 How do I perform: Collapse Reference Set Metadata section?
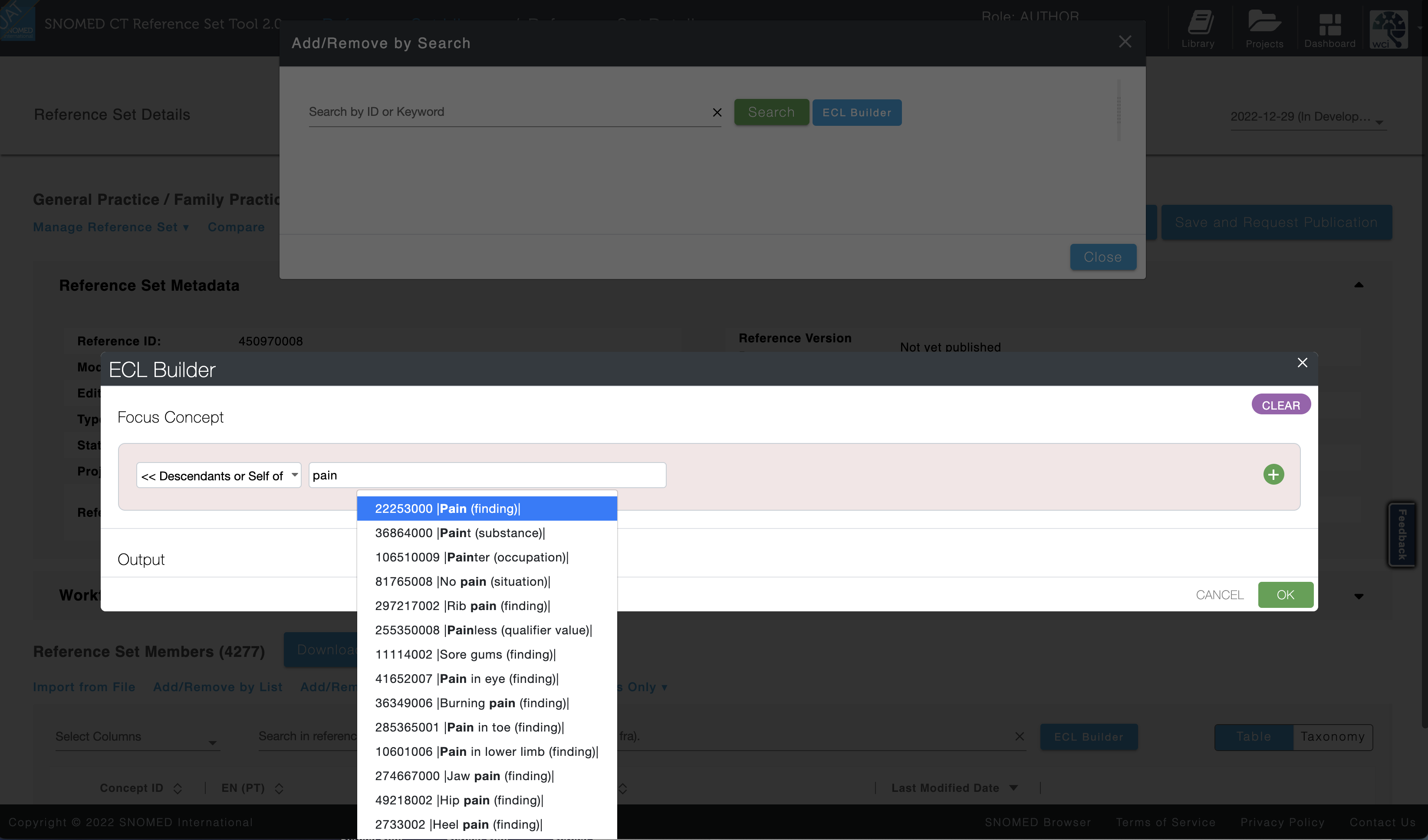1358,285
